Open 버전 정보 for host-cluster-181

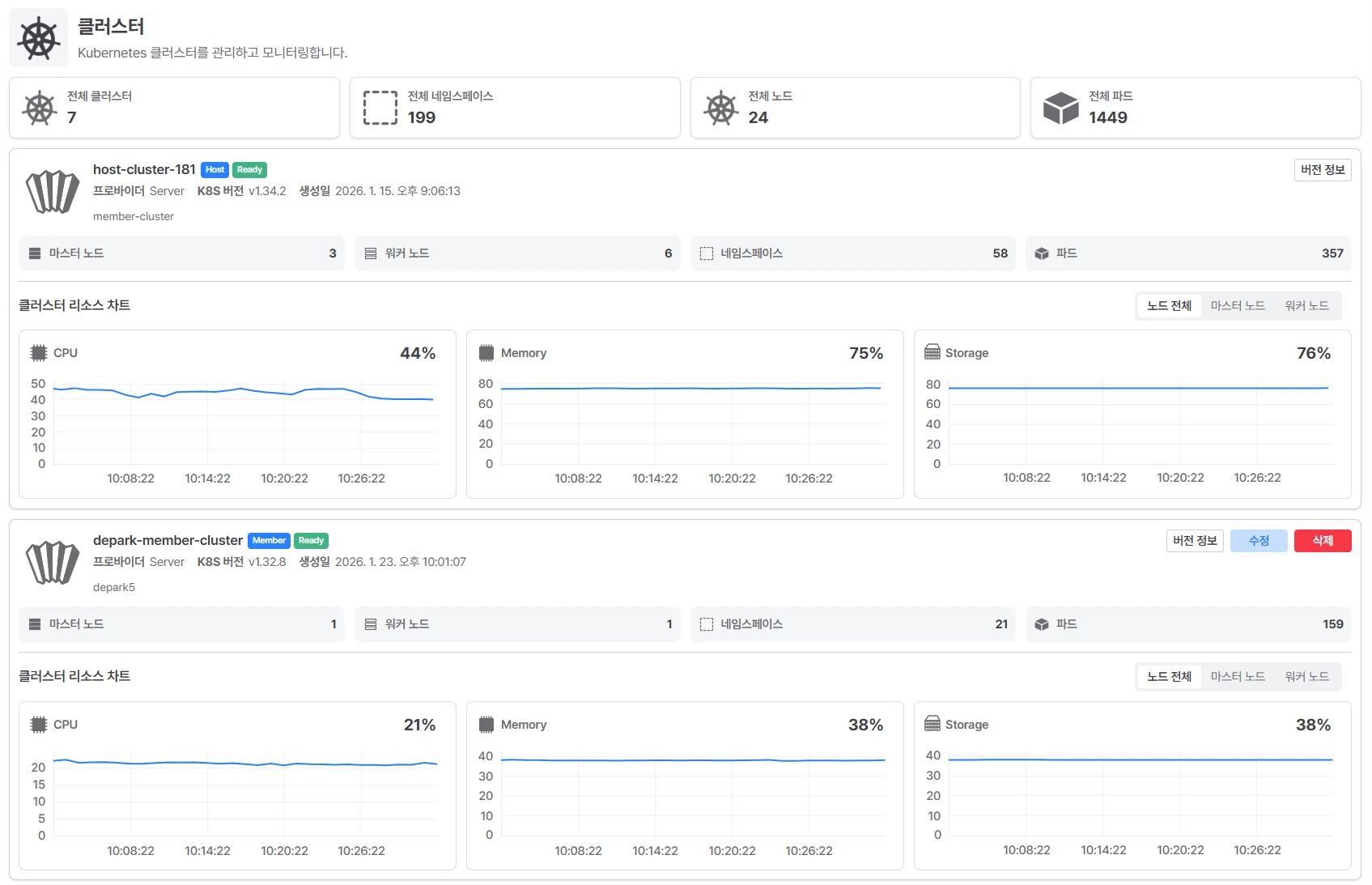pos(1323,170)
